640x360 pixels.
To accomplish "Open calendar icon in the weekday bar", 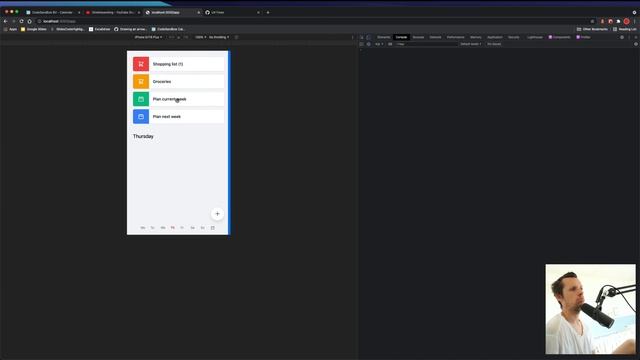I will click(213, 228).
